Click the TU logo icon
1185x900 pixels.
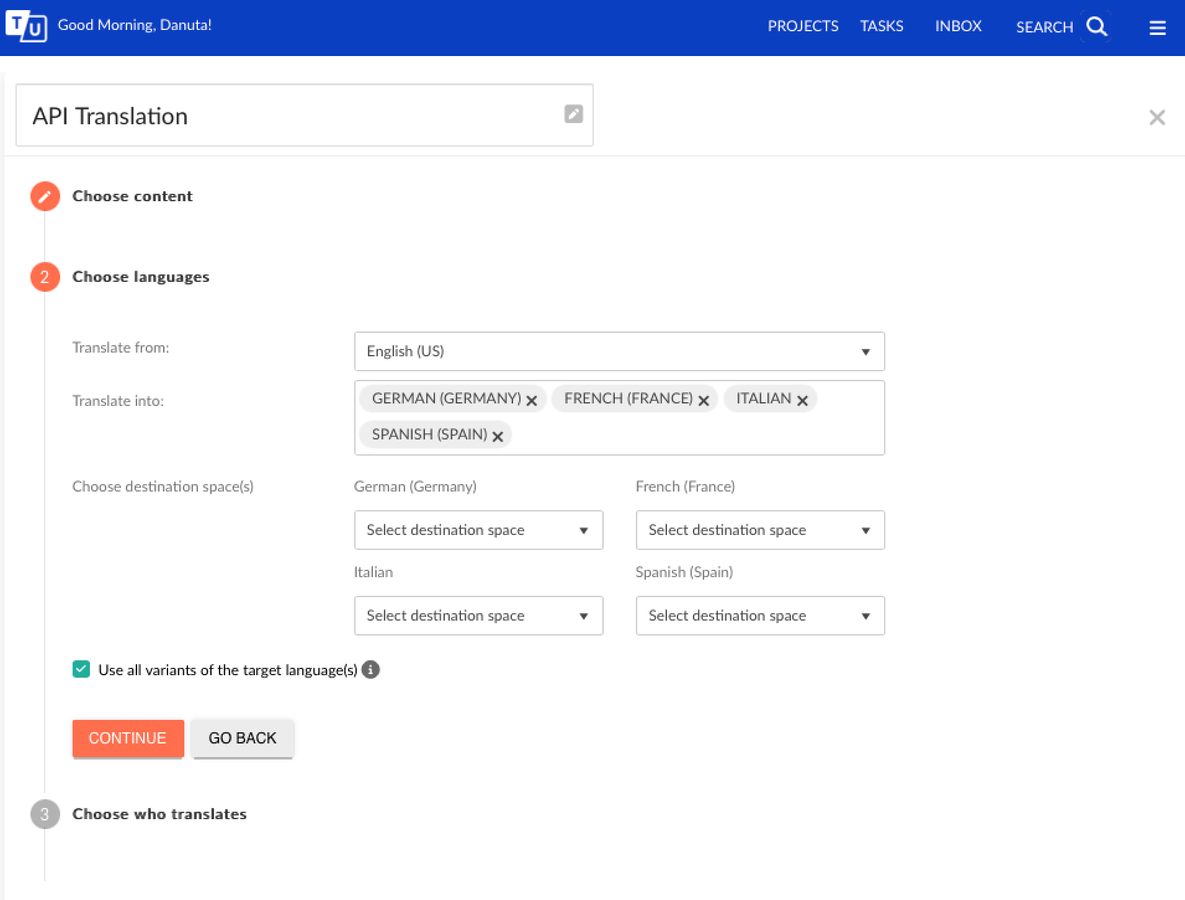click(x=26, y=26)
